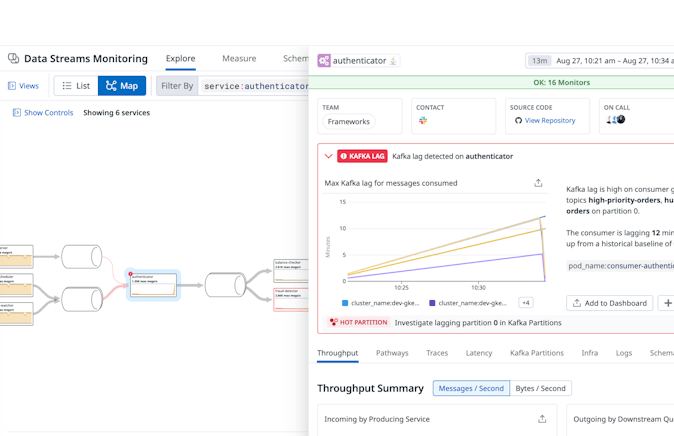Expand the Views side panel

click(x=24, y=86)
